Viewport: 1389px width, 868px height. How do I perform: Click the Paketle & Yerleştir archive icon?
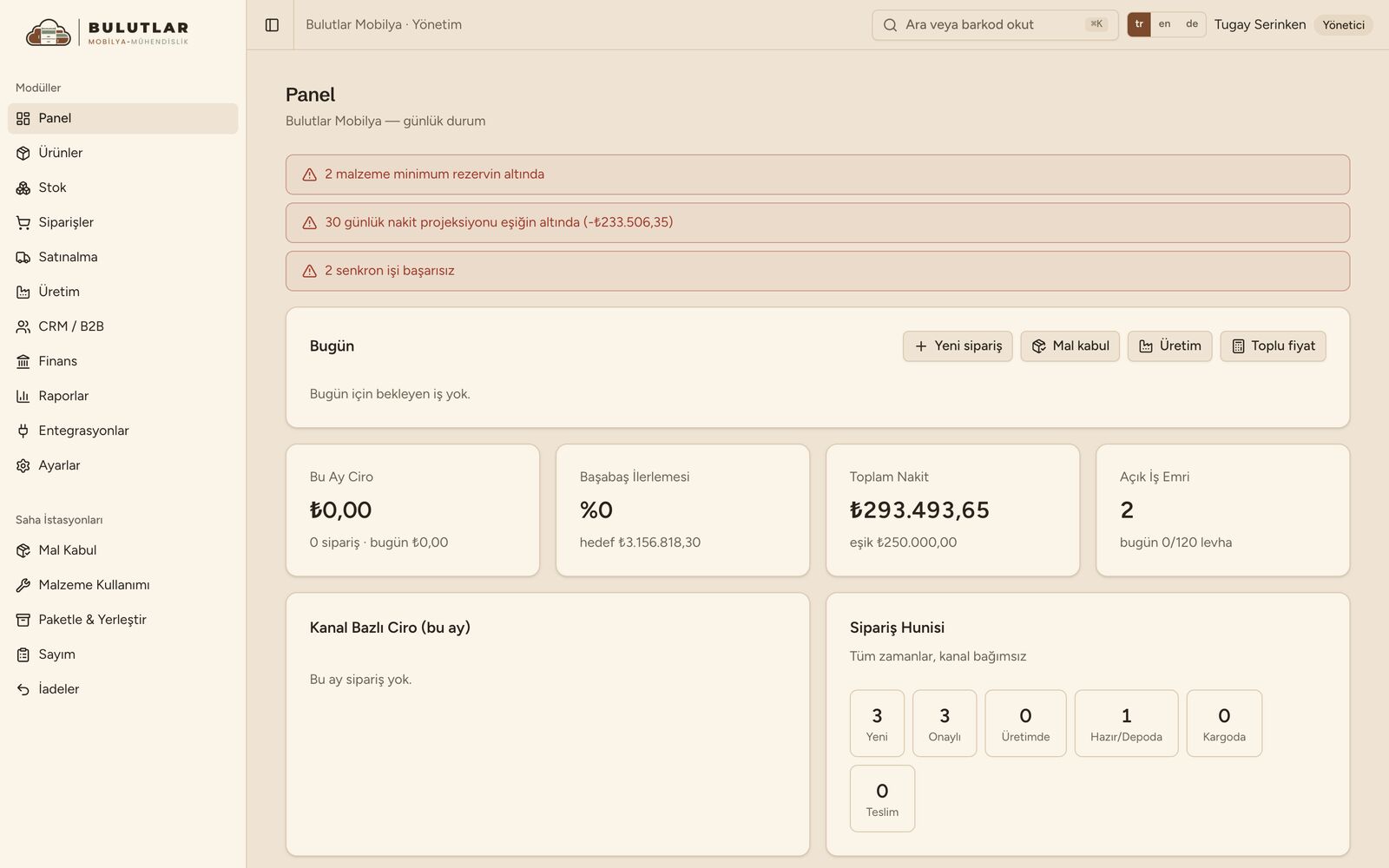tap(23, 620)
